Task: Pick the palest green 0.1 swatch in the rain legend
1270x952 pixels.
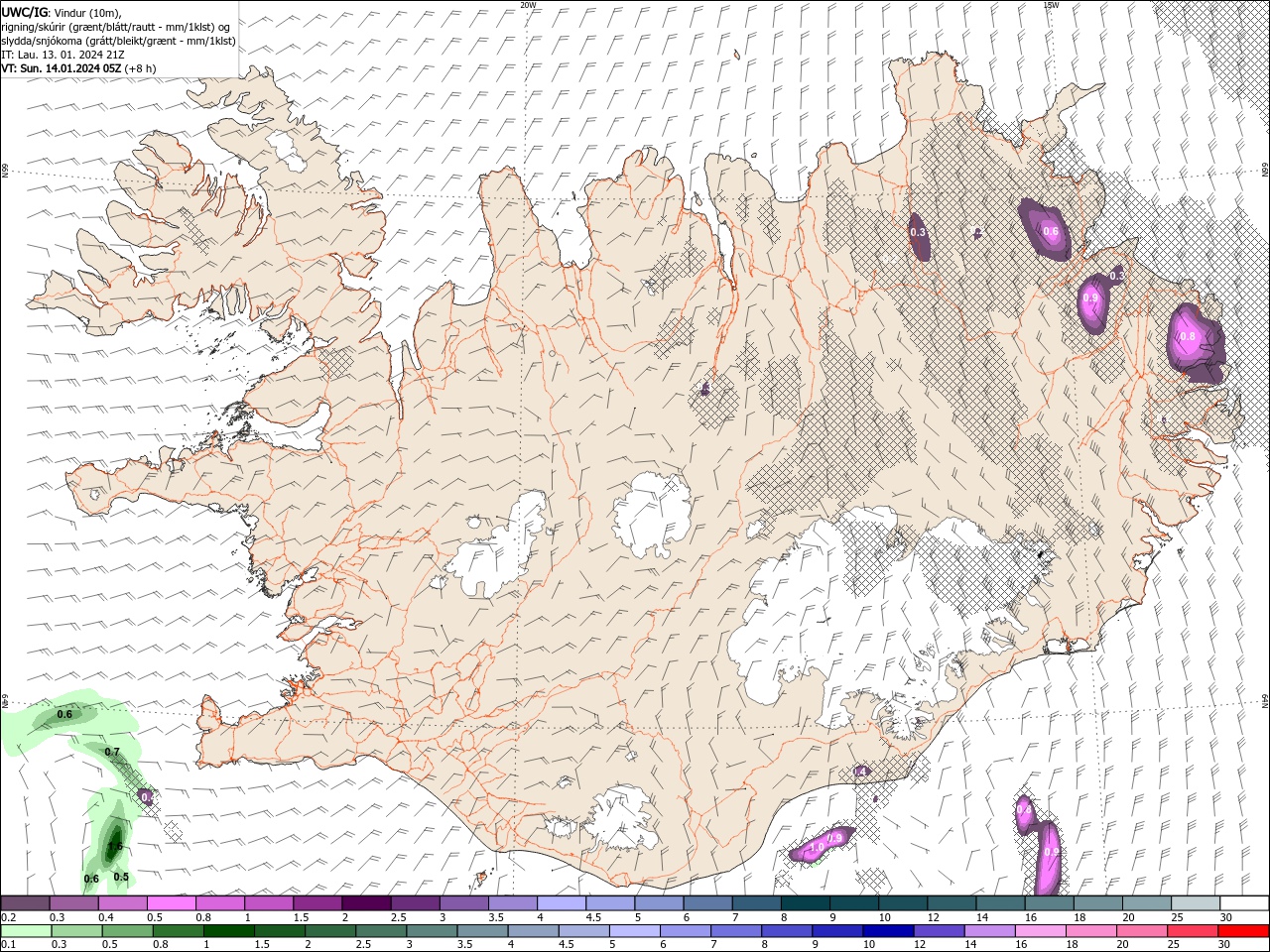Action: tap(27, 931)
